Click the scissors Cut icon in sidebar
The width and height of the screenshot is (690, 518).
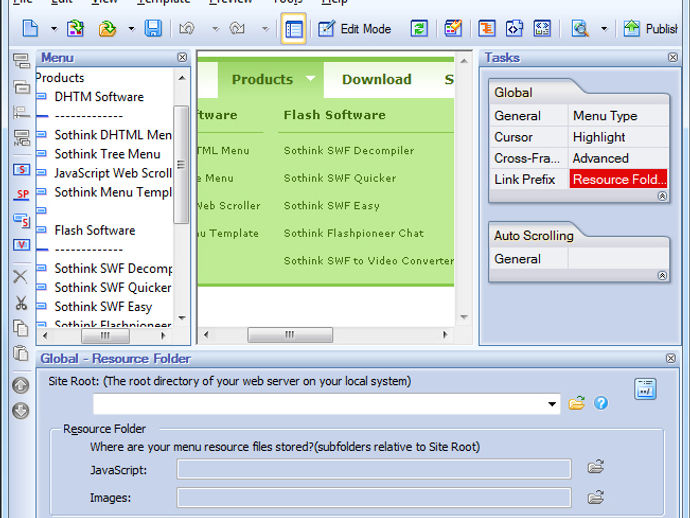tap(21, 303)
